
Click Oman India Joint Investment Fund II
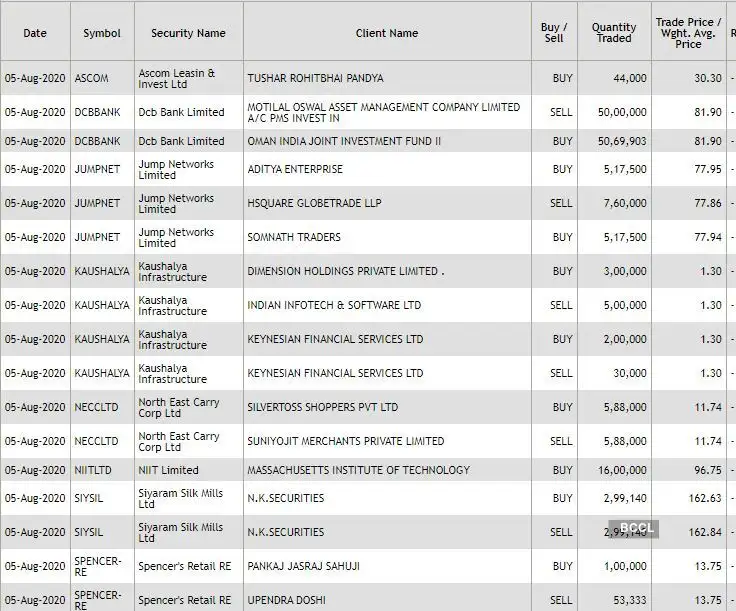point(344,141)
